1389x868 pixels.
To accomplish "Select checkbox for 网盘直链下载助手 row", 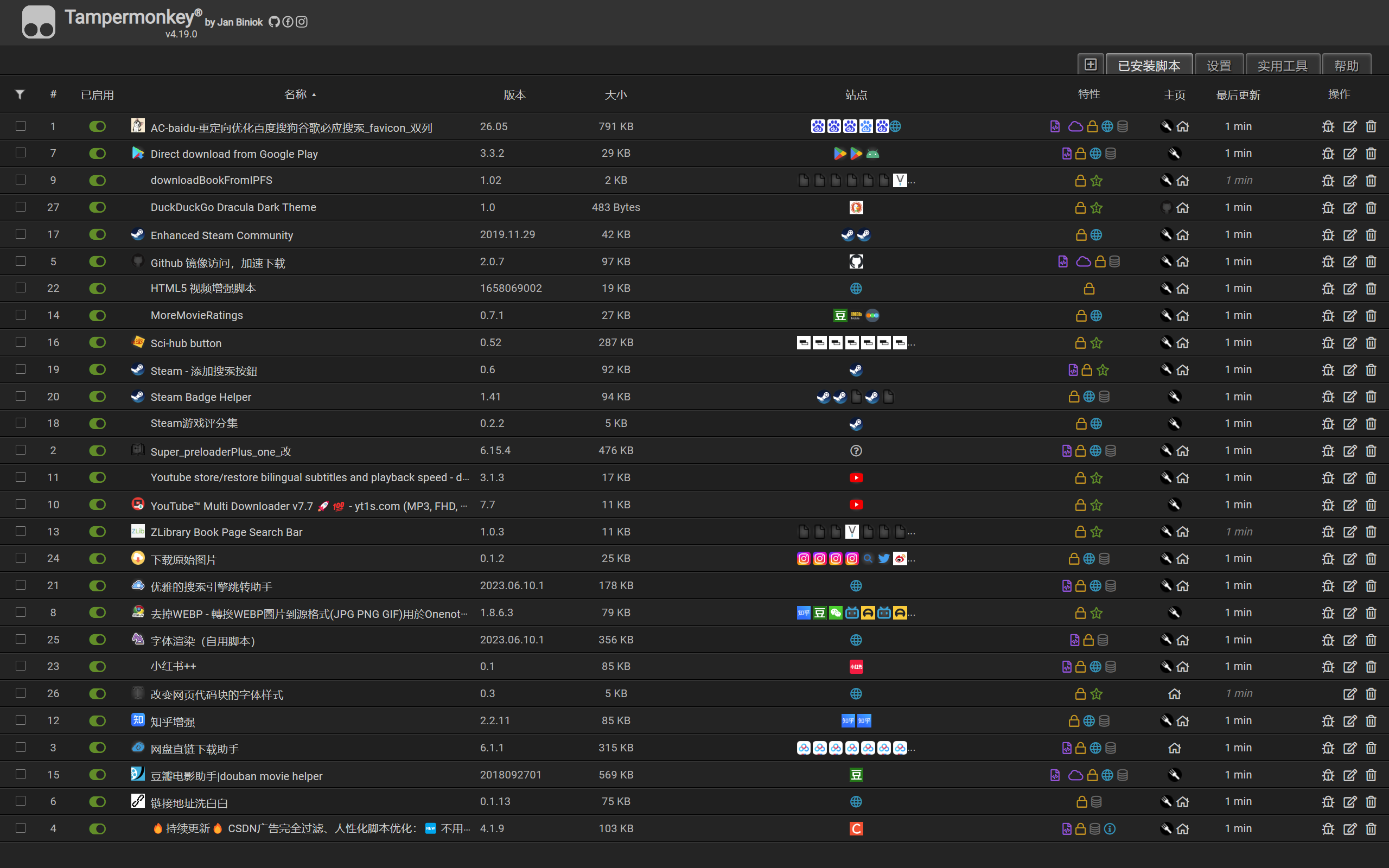I will (x=21, y=748).
